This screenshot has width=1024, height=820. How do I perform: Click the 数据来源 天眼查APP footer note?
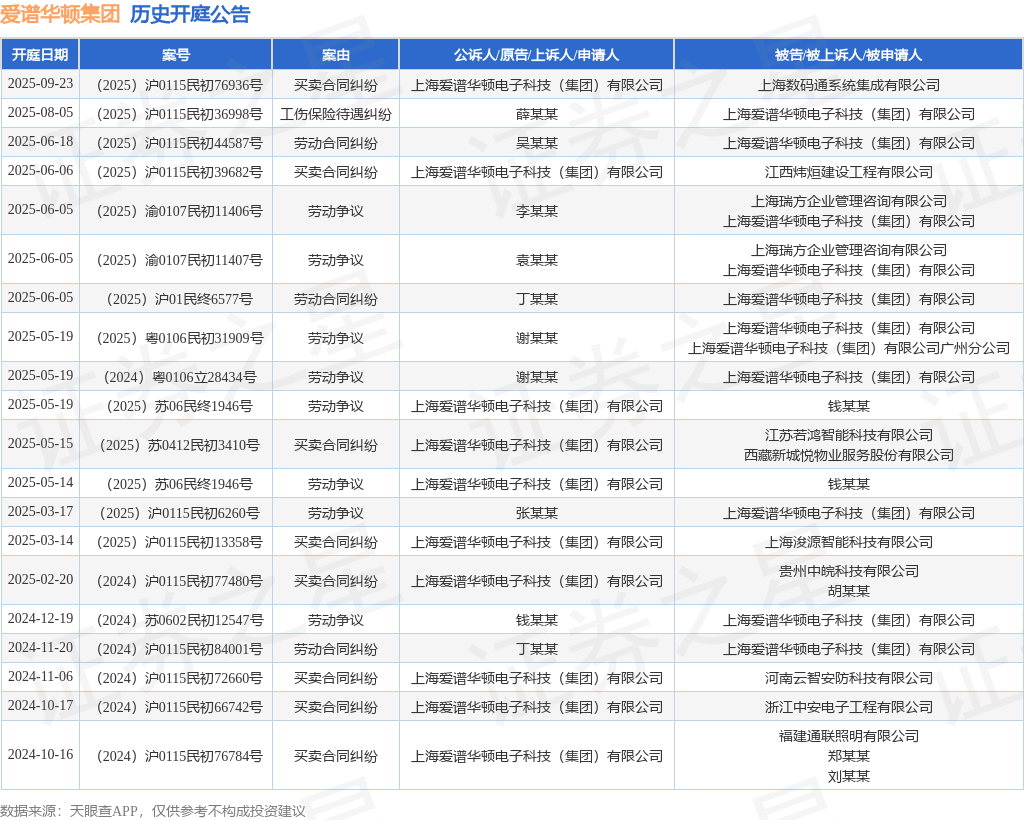152,811
